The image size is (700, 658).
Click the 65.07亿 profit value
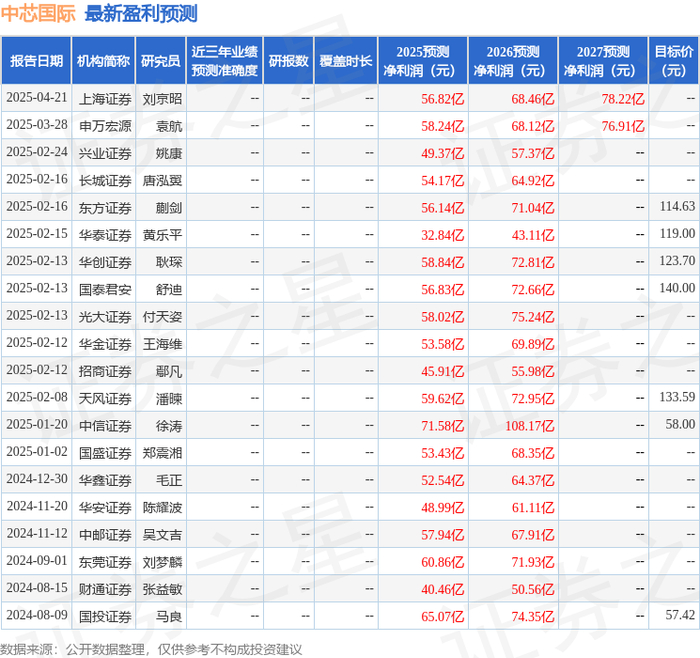[x=442, y=616]
